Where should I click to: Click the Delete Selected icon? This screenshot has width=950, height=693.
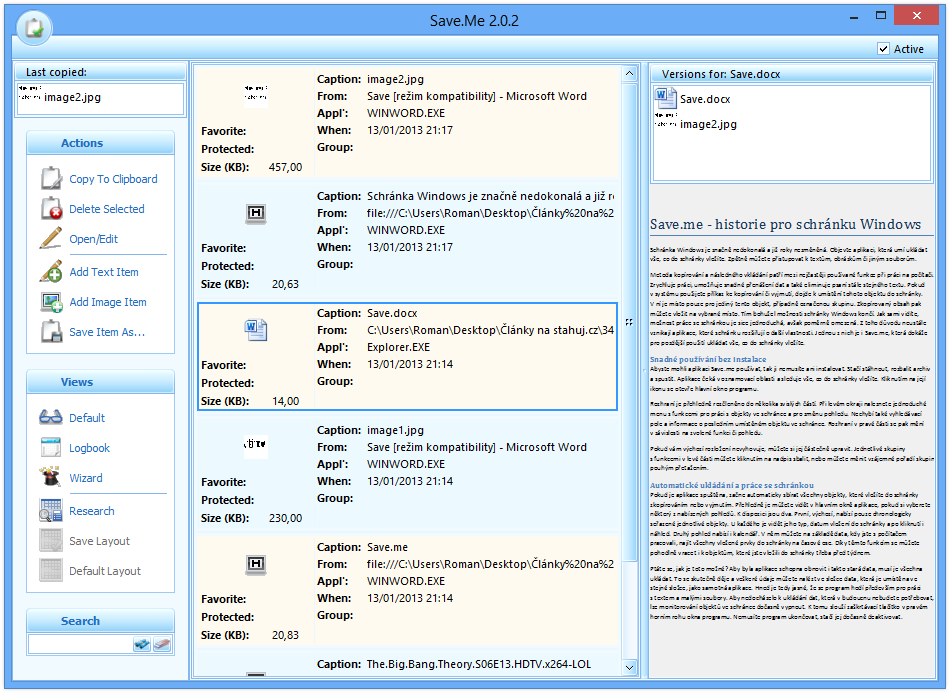(51, 208)
